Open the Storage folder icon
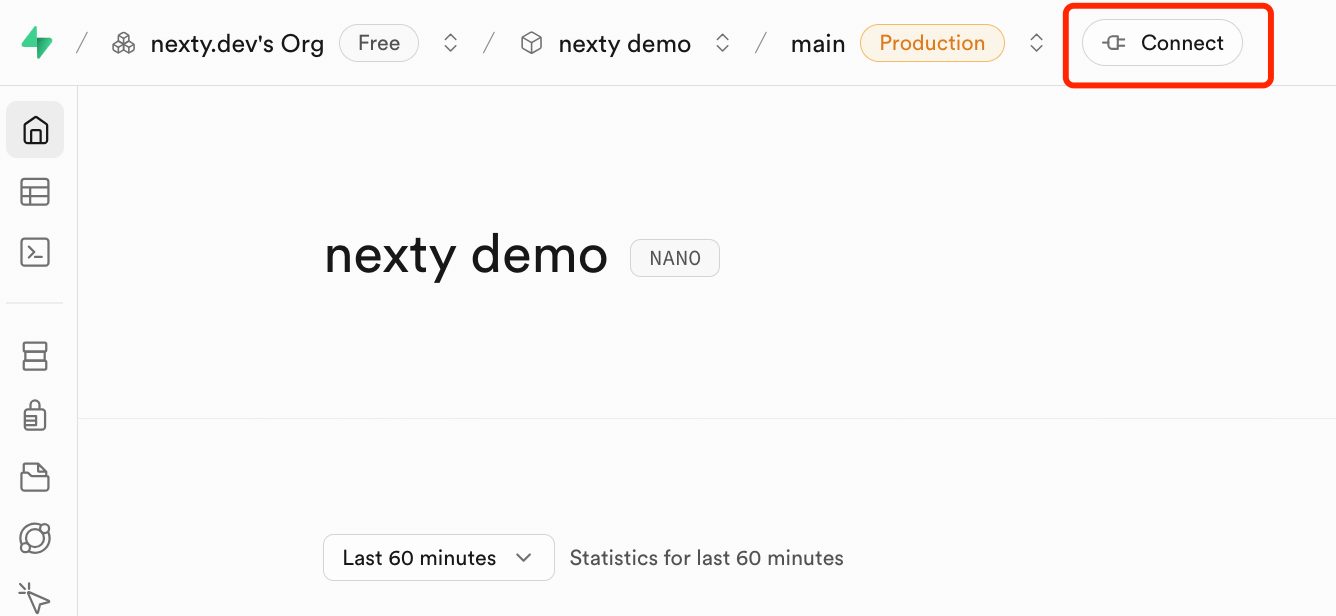 [x=35, y=477]
